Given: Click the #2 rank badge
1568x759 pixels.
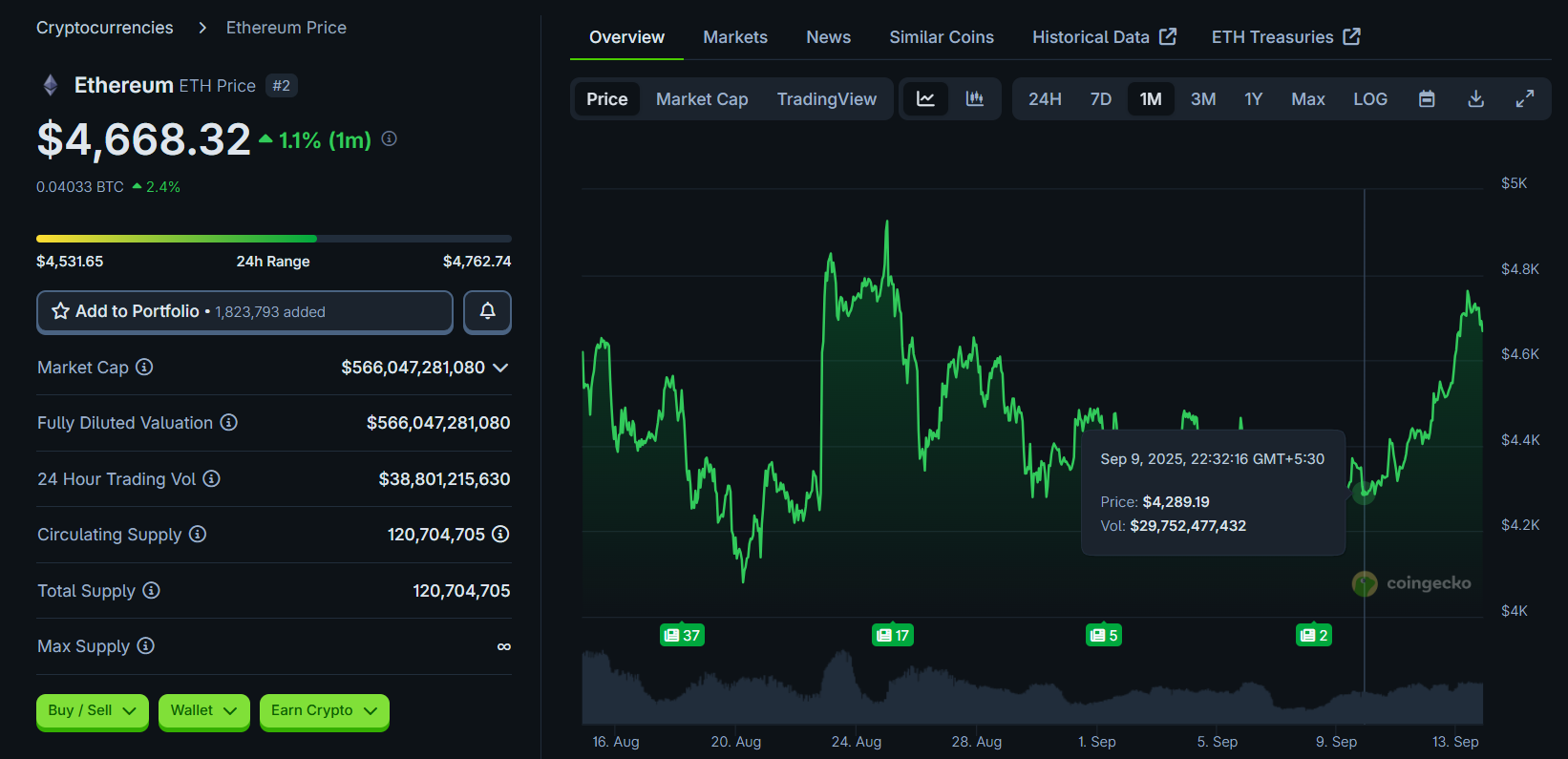Looking at the screenshot, I should pyautogui.click(x=281, y=86).
